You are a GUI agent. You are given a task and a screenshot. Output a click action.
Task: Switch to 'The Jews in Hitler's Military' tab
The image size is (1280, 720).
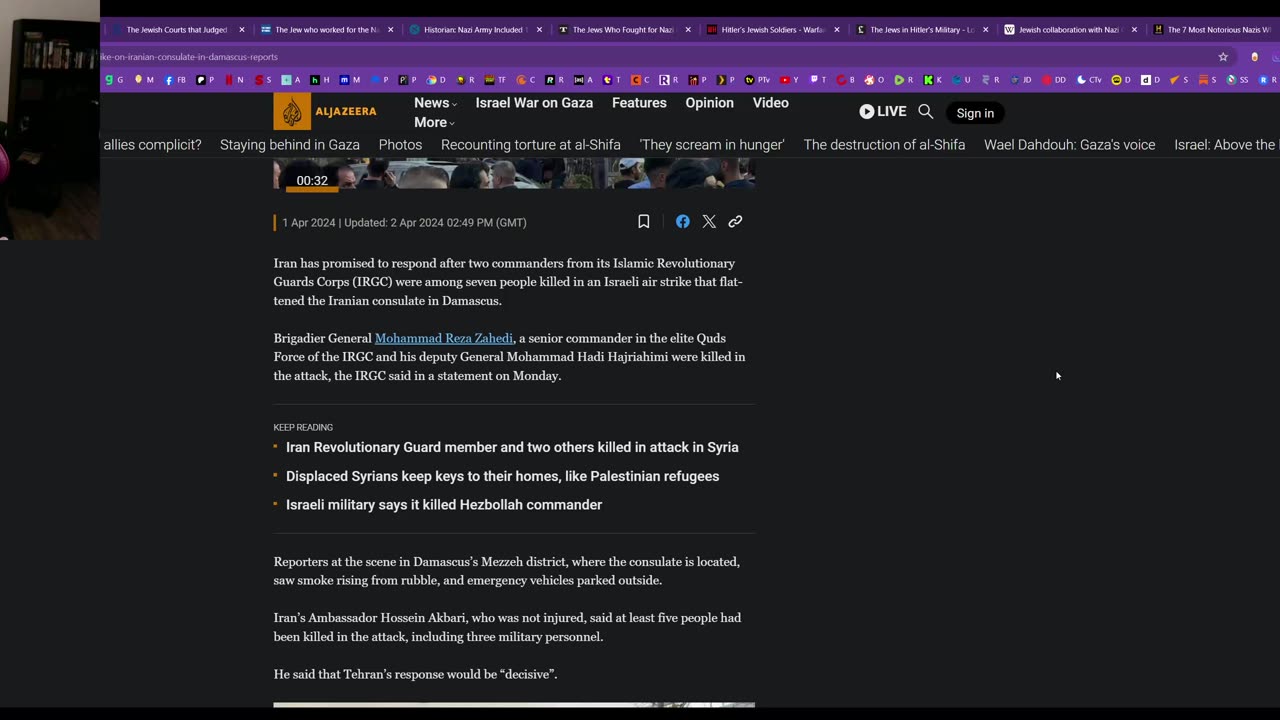(x=921, y=30)
